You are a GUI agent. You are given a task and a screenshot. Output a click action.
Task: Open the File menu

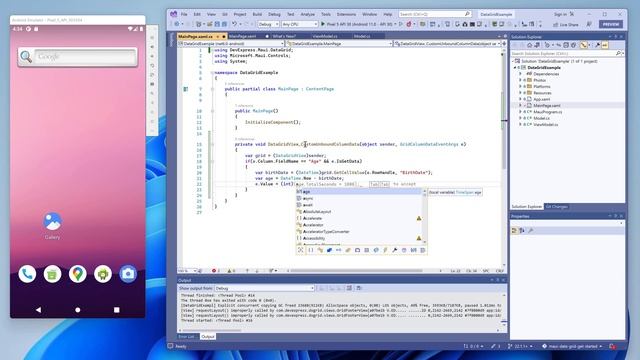[x=184, y=14]
